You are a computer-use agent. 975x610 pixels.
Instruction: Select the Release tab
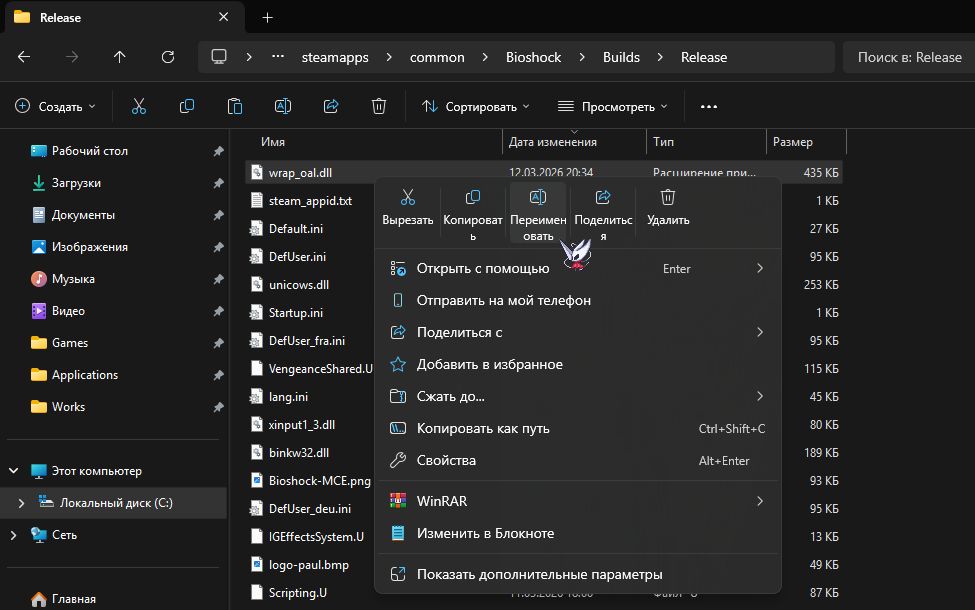click(124, 17)
